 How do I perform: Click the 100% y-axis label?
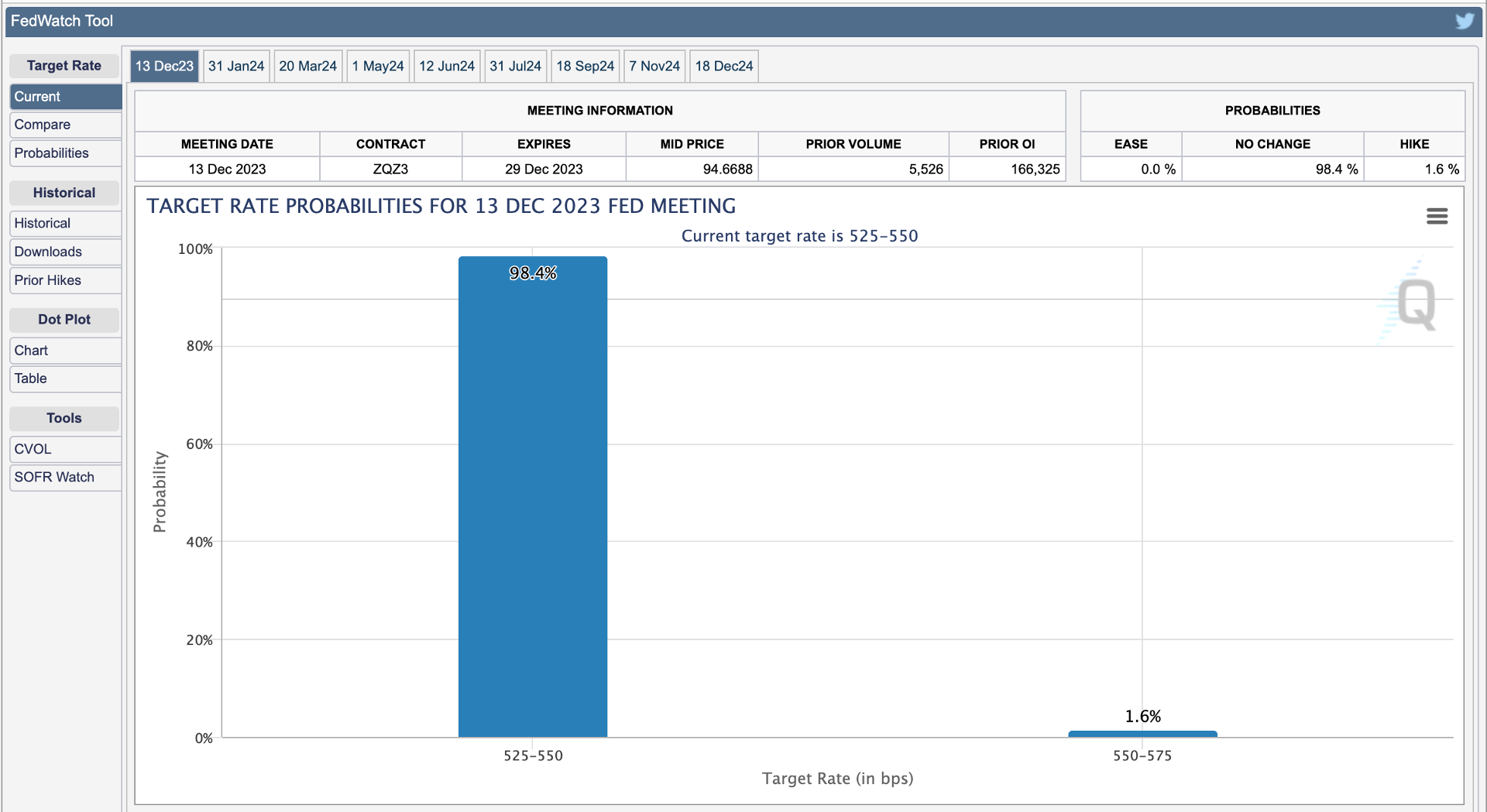coord(195,249)
